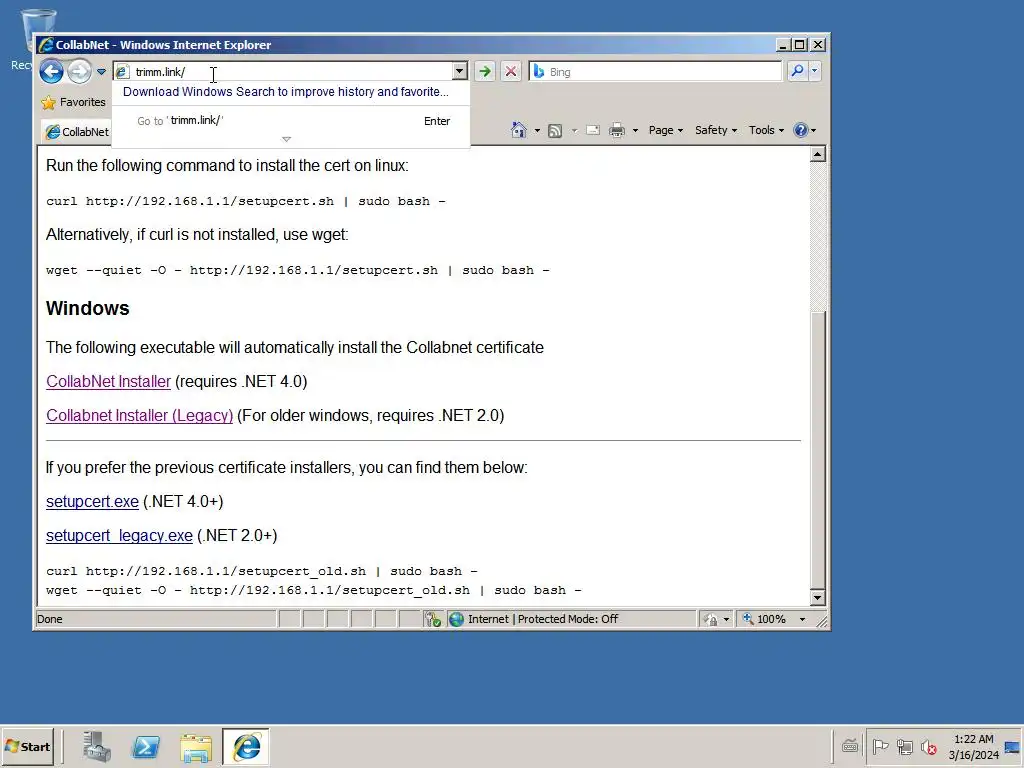Click Download Windows Search suggestion
The image size is (1024, 768).
pos(285,92)
